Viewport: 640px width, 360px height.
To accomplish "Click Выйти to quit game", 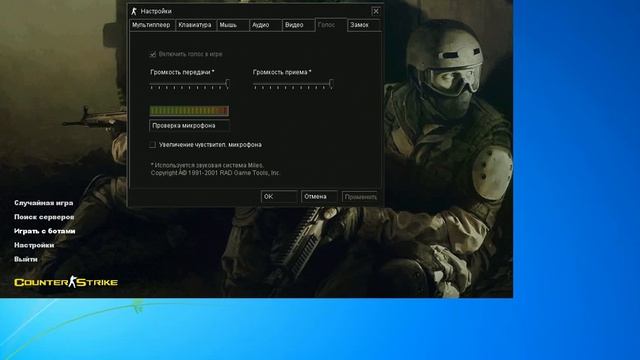I will tap(26, 259).
